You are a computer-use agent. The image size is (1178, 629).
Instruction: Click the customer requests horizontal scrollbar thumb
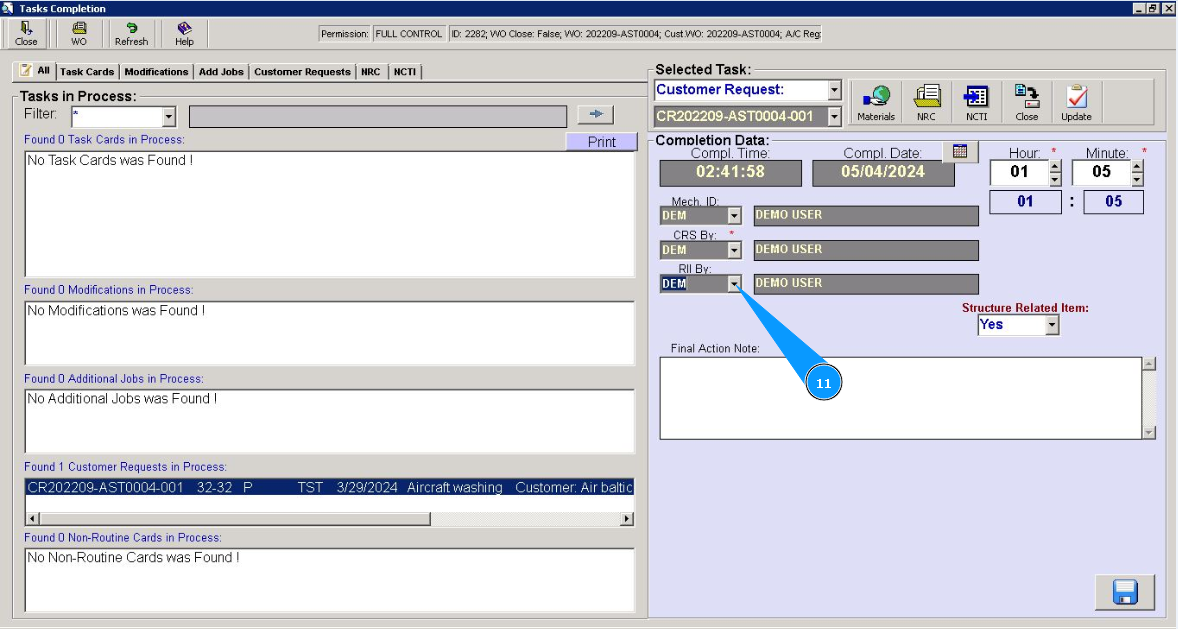(x=234, y=519)
